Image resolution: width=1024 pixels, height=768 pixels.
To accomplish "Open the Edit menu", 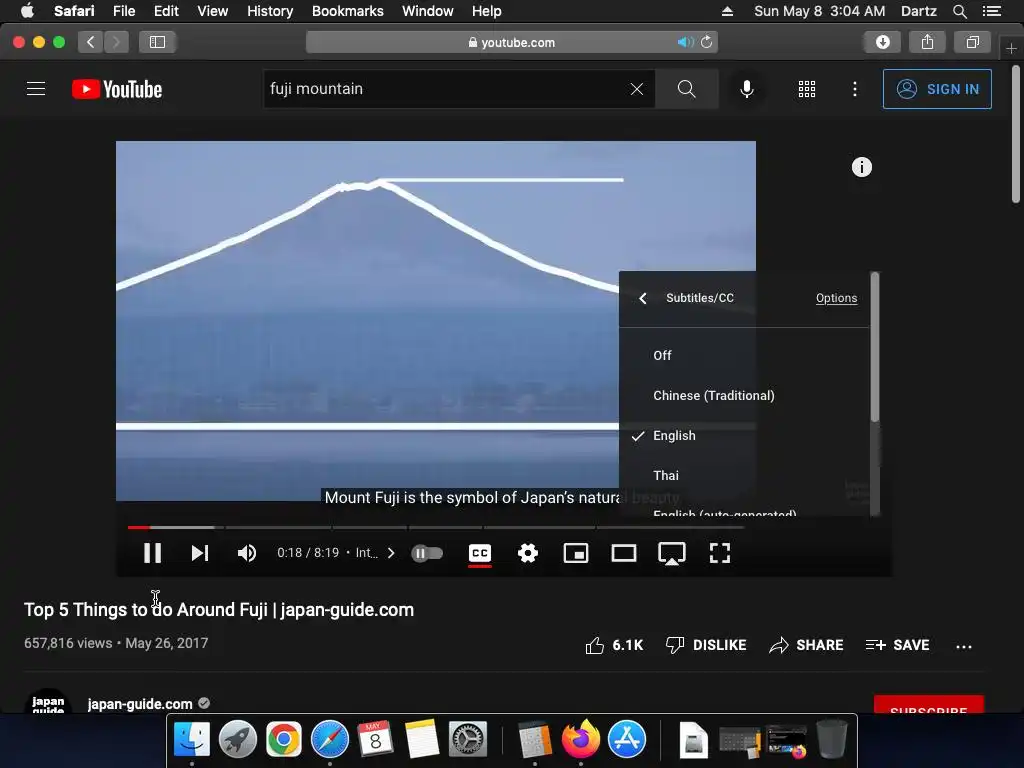I will click(x=166, y=11).
